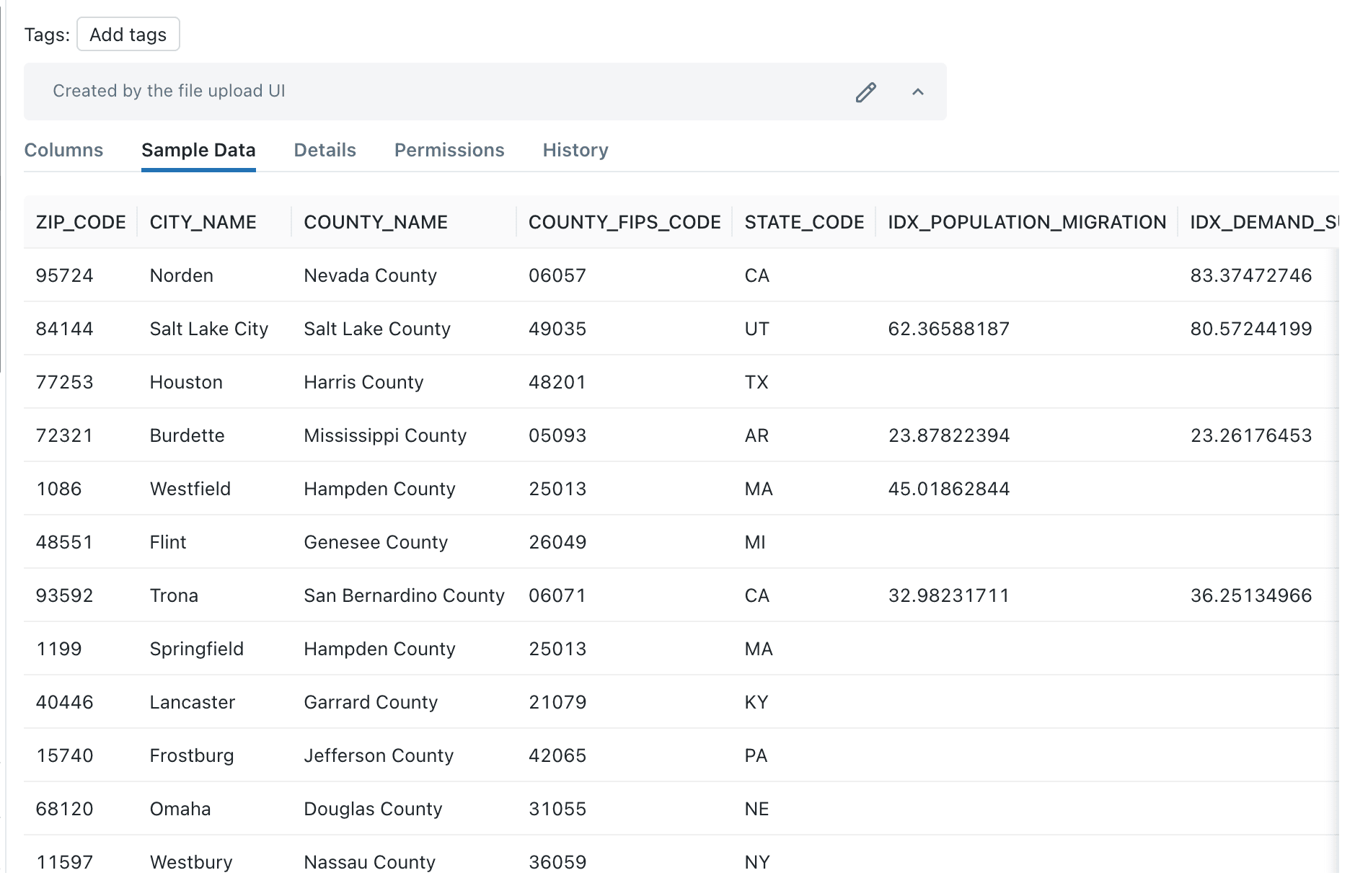This screenshot has height=896, width=1368.
Task: Click the Garrard County cell
Action: pos(371,702)
